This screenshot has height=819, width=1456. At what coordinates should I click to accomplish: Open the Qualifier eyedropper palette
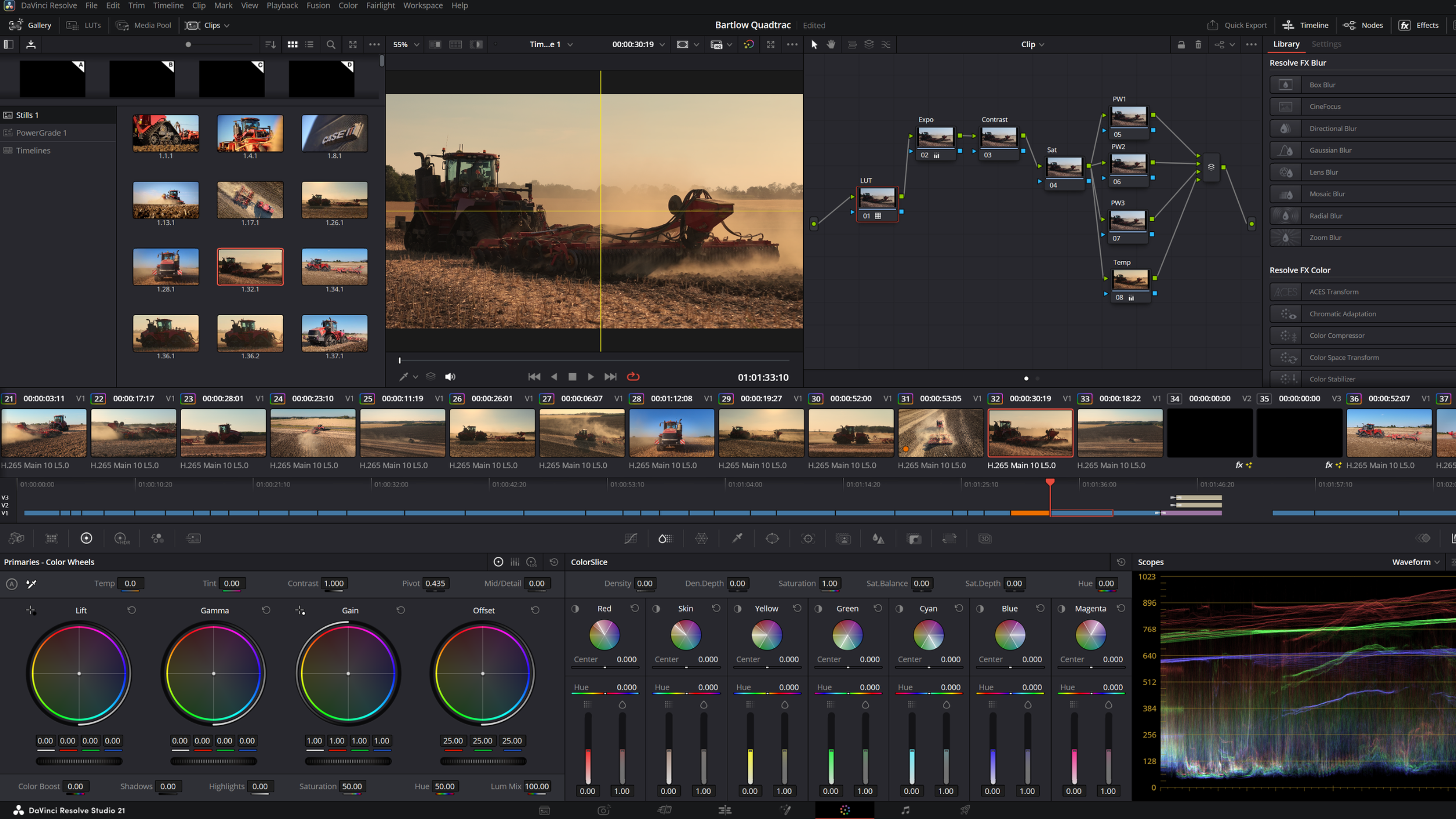click(x=737, y=539)
